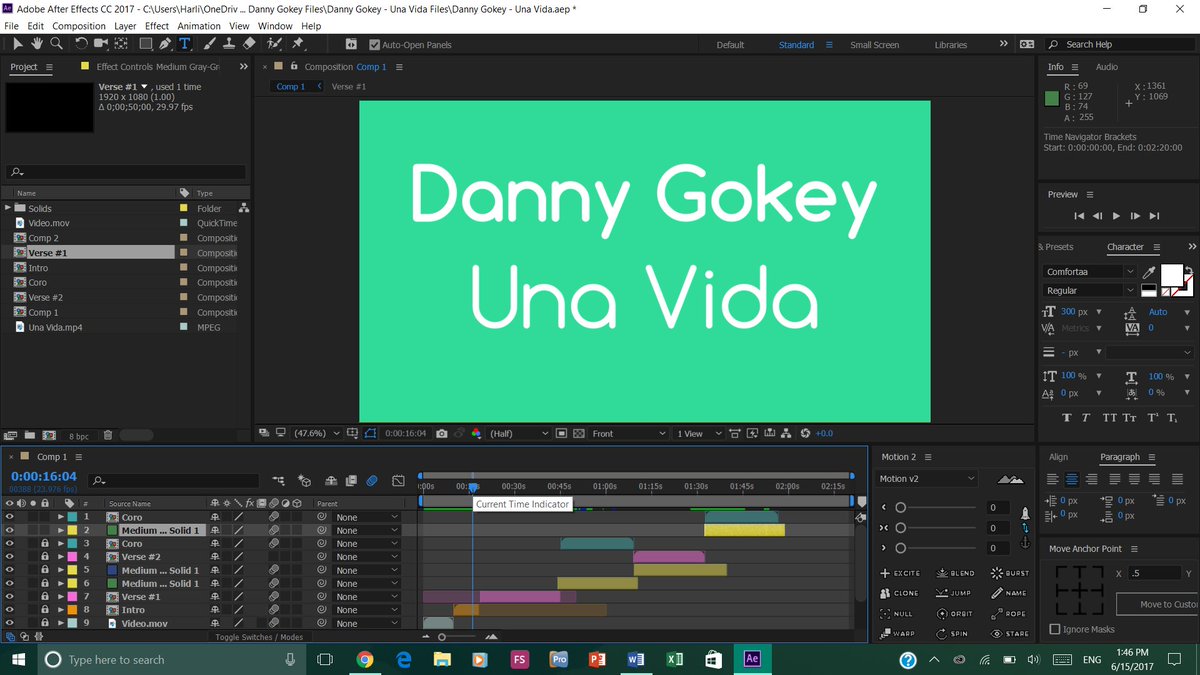Take a snapshot of the composition view
Viewport: 1200px width, 675px height.
click(442, 434)
